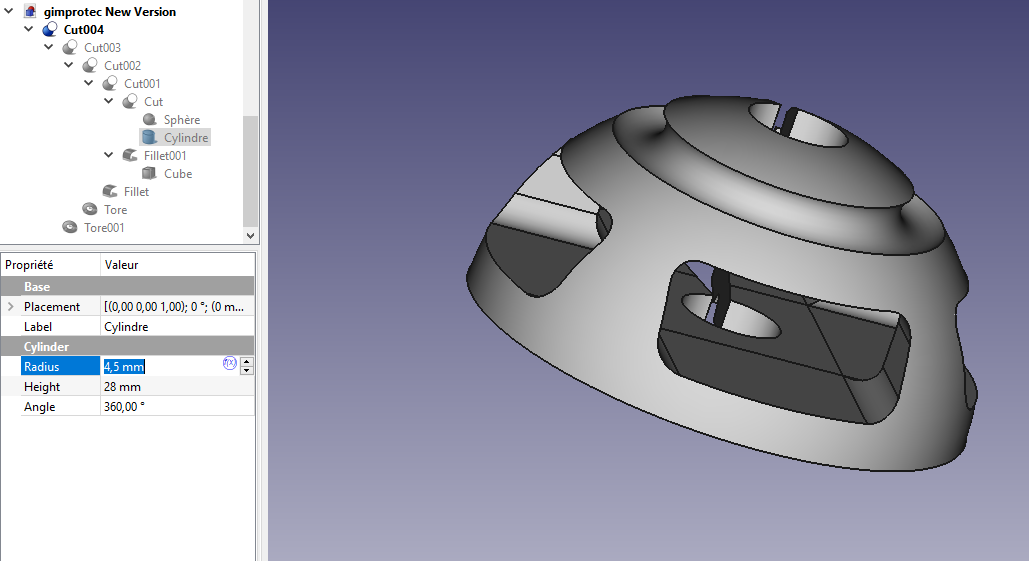Click the Cylindre cylinder icon in tree
This screenshot has width=1029, height=561.
pyautogui.click(x=150, y=138)
